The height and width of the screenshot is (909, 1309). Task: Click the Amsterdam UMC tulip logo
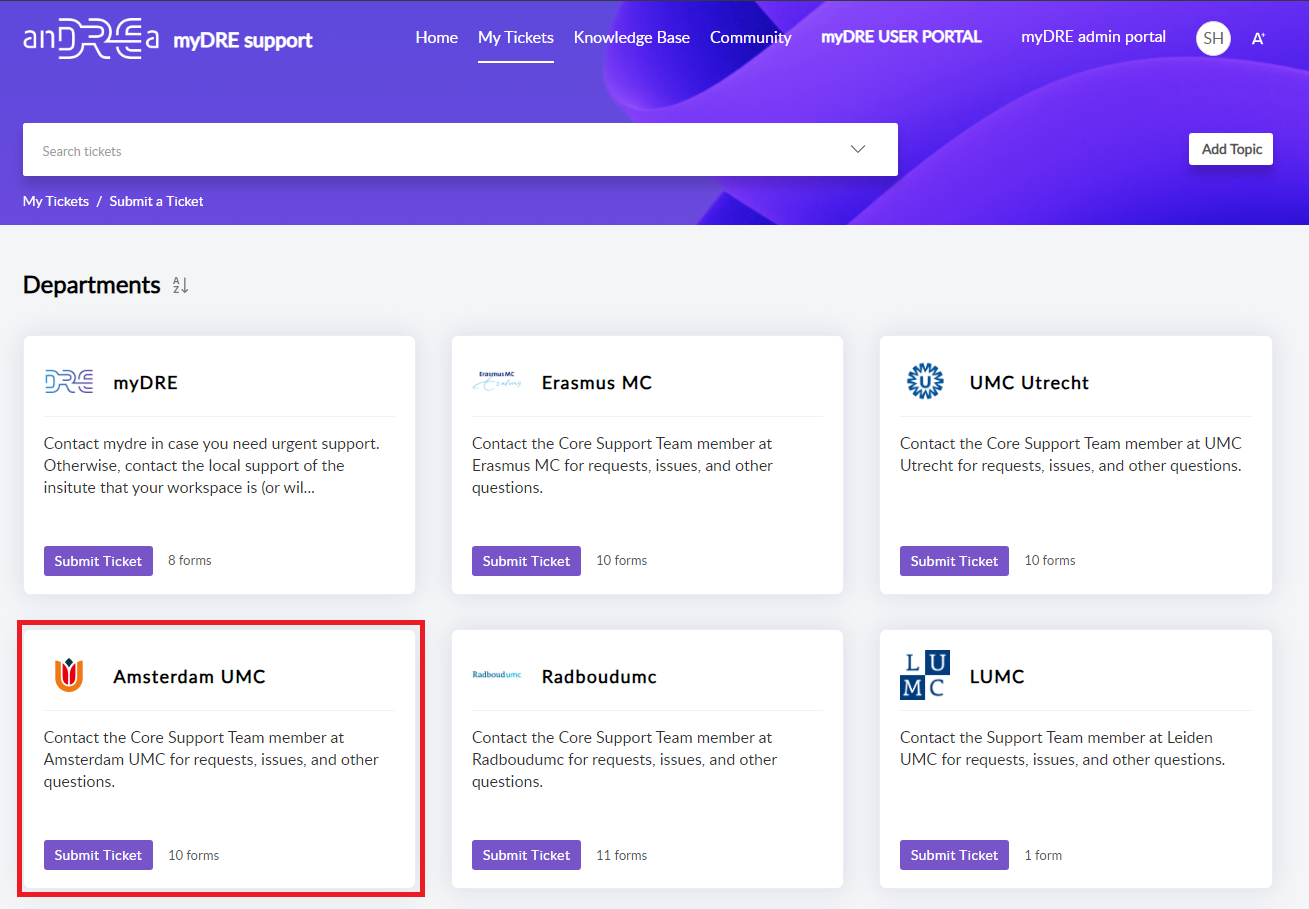[69, 676]
